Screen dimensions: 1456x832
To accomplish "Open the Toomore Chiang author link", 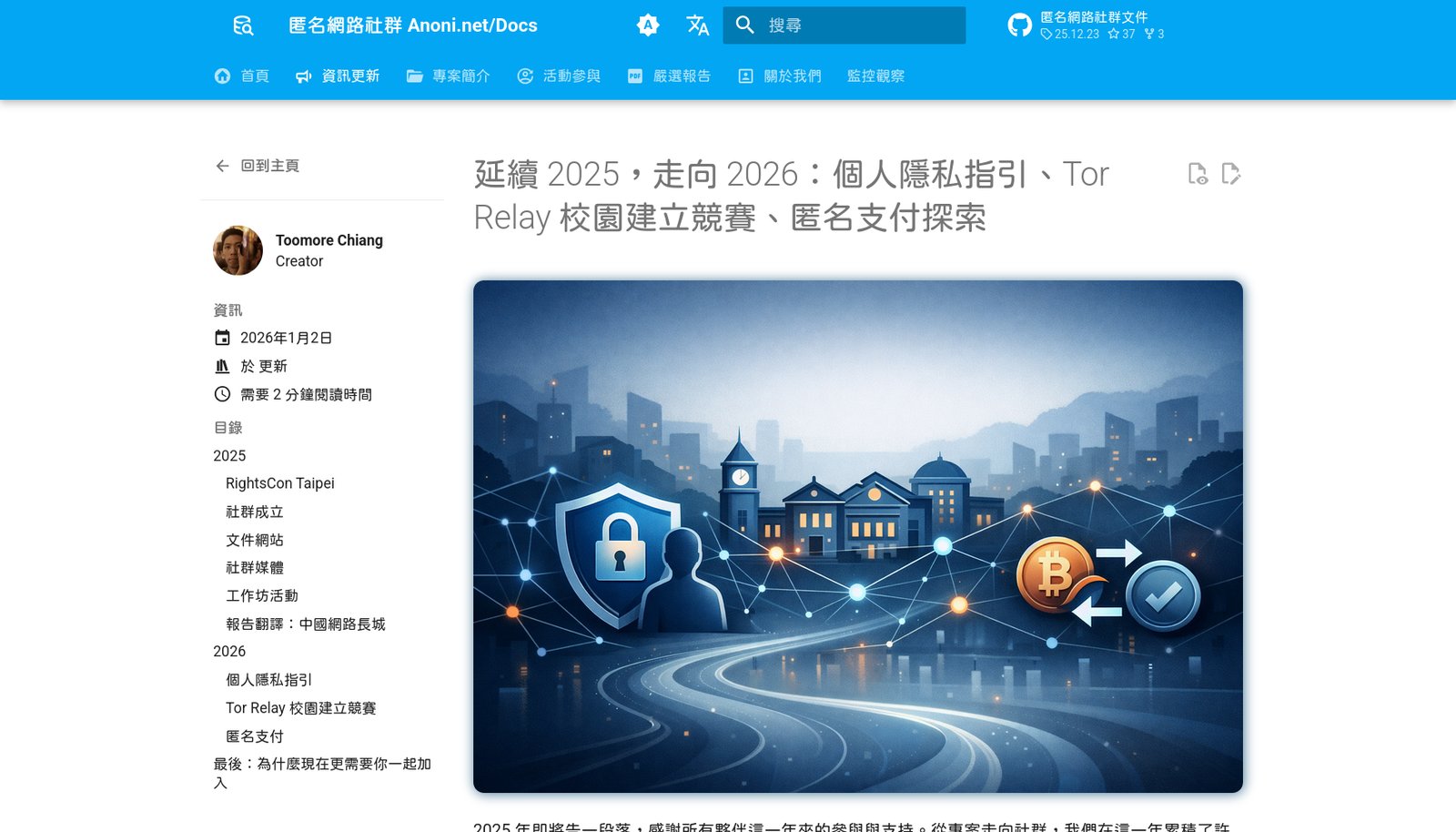I will pyautogui.click(x=329, y=240).
